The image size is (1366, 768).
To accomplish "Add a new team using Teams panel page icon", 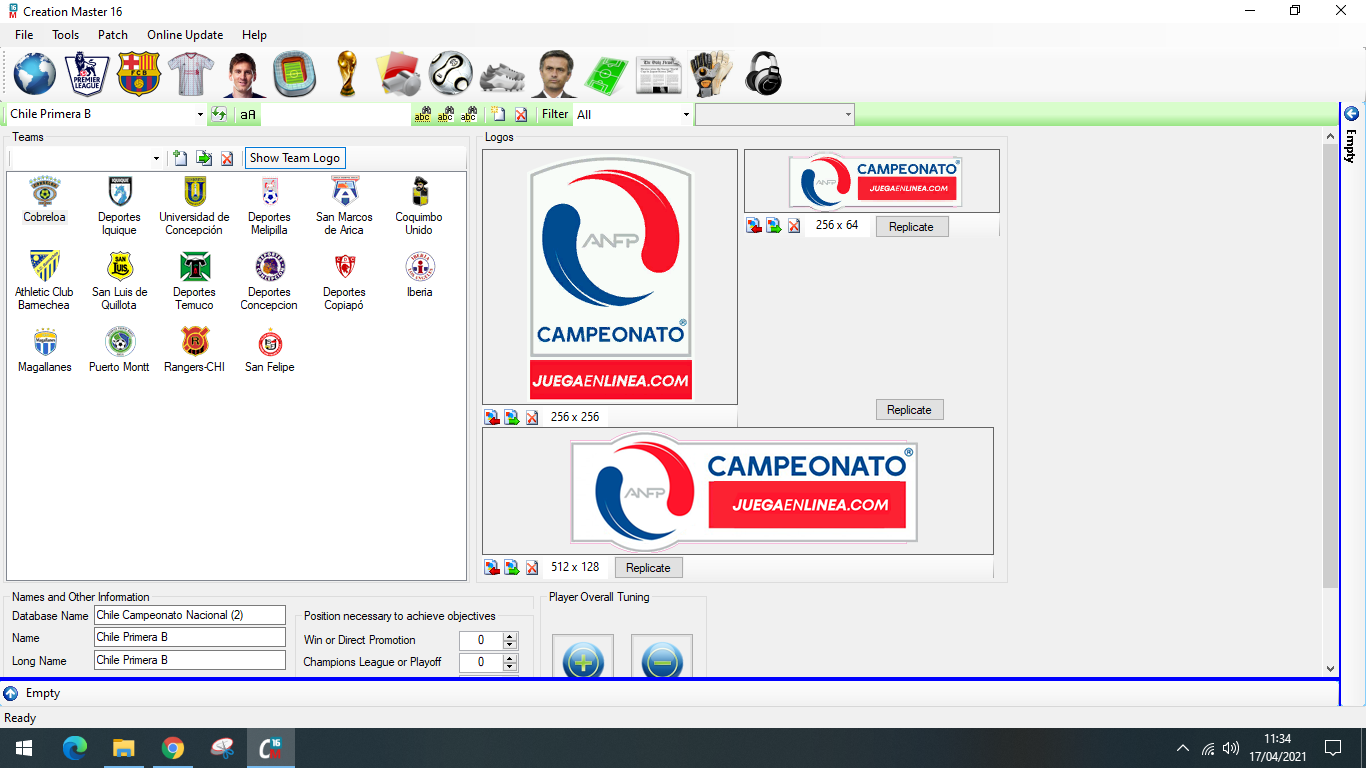I will click(180, 158).
